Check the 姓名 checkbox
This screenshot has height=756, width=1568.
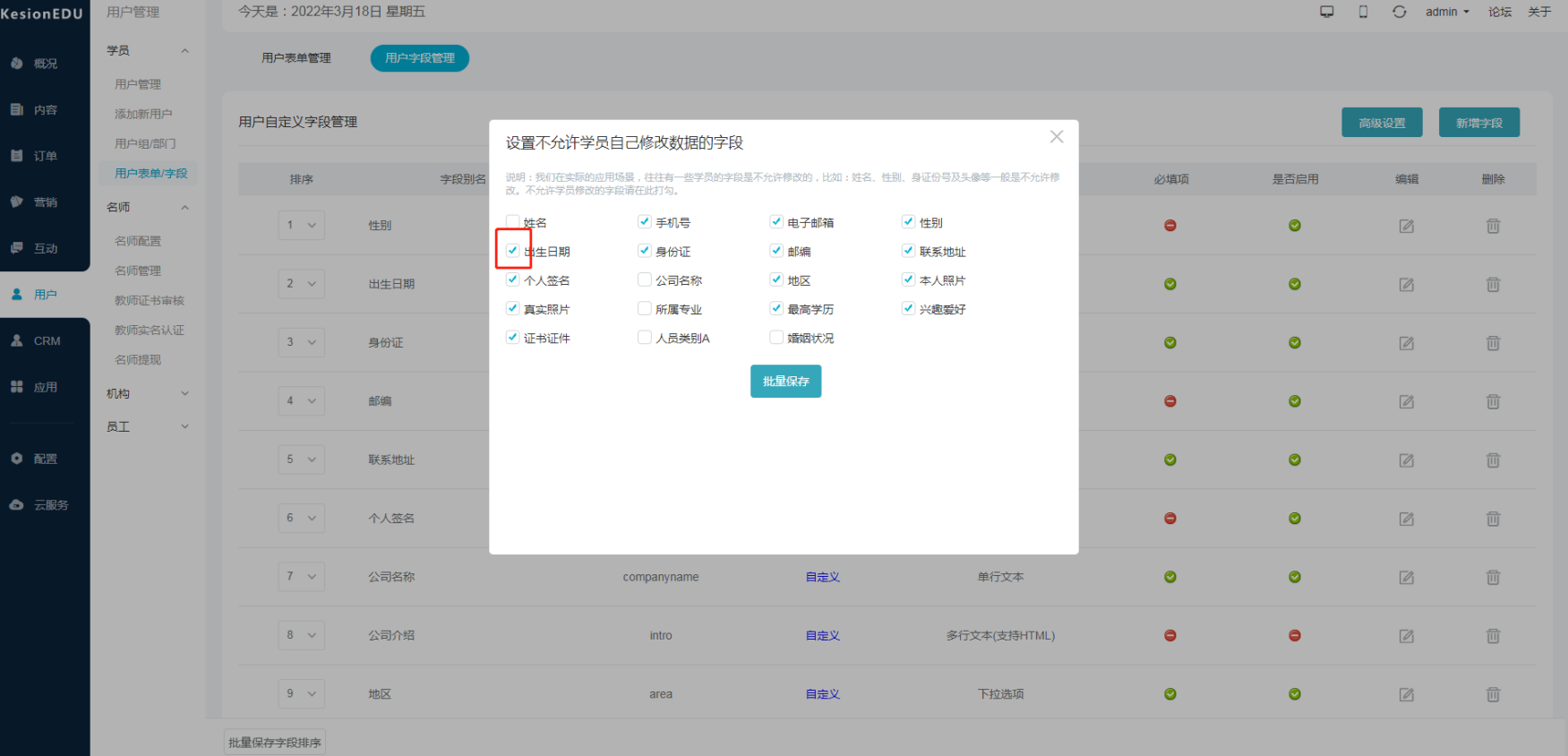(x=513, y=222)
